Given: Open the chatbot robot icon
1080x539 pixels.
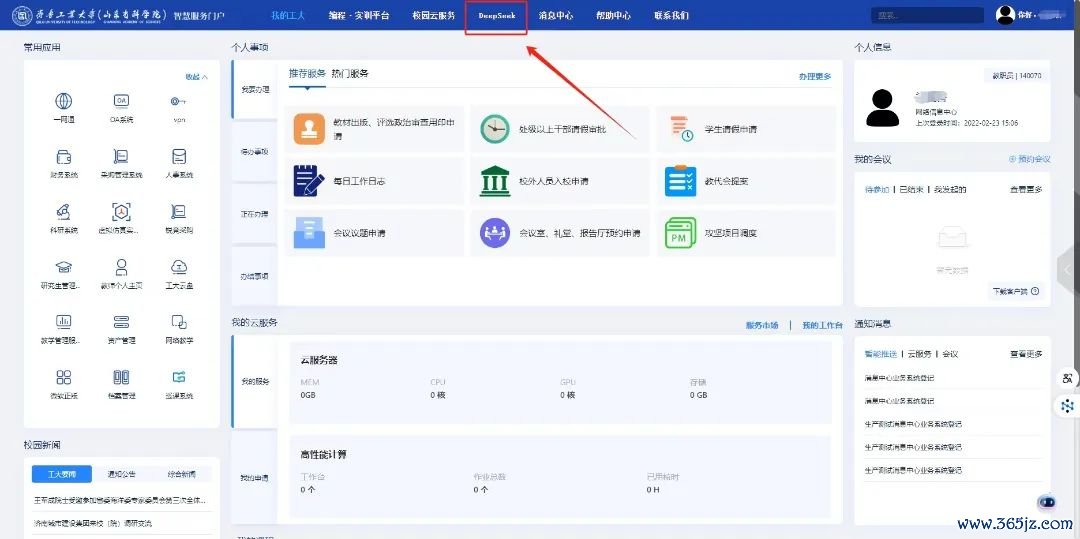Looking at the screenshot, I should (1046, 503).
